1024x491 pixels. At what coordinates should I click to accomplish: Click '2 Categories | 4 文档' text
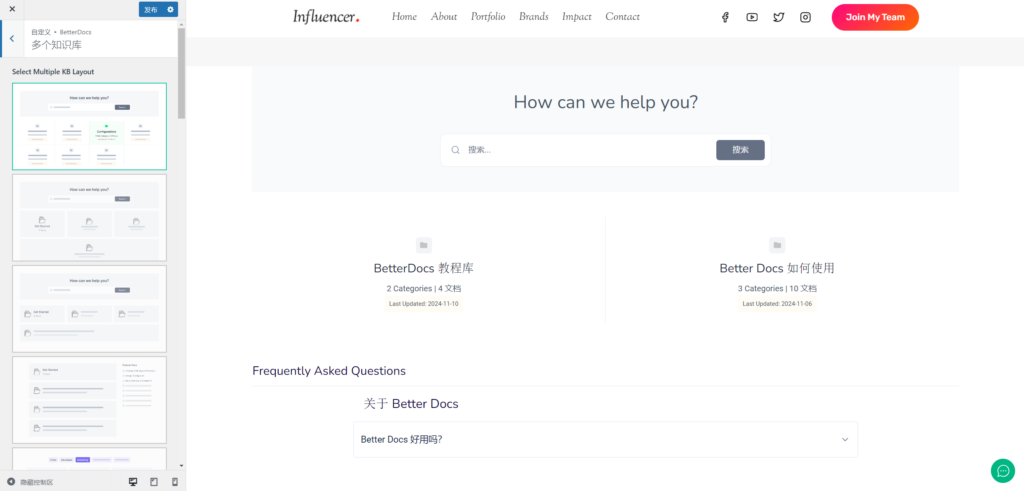(424, 289)
